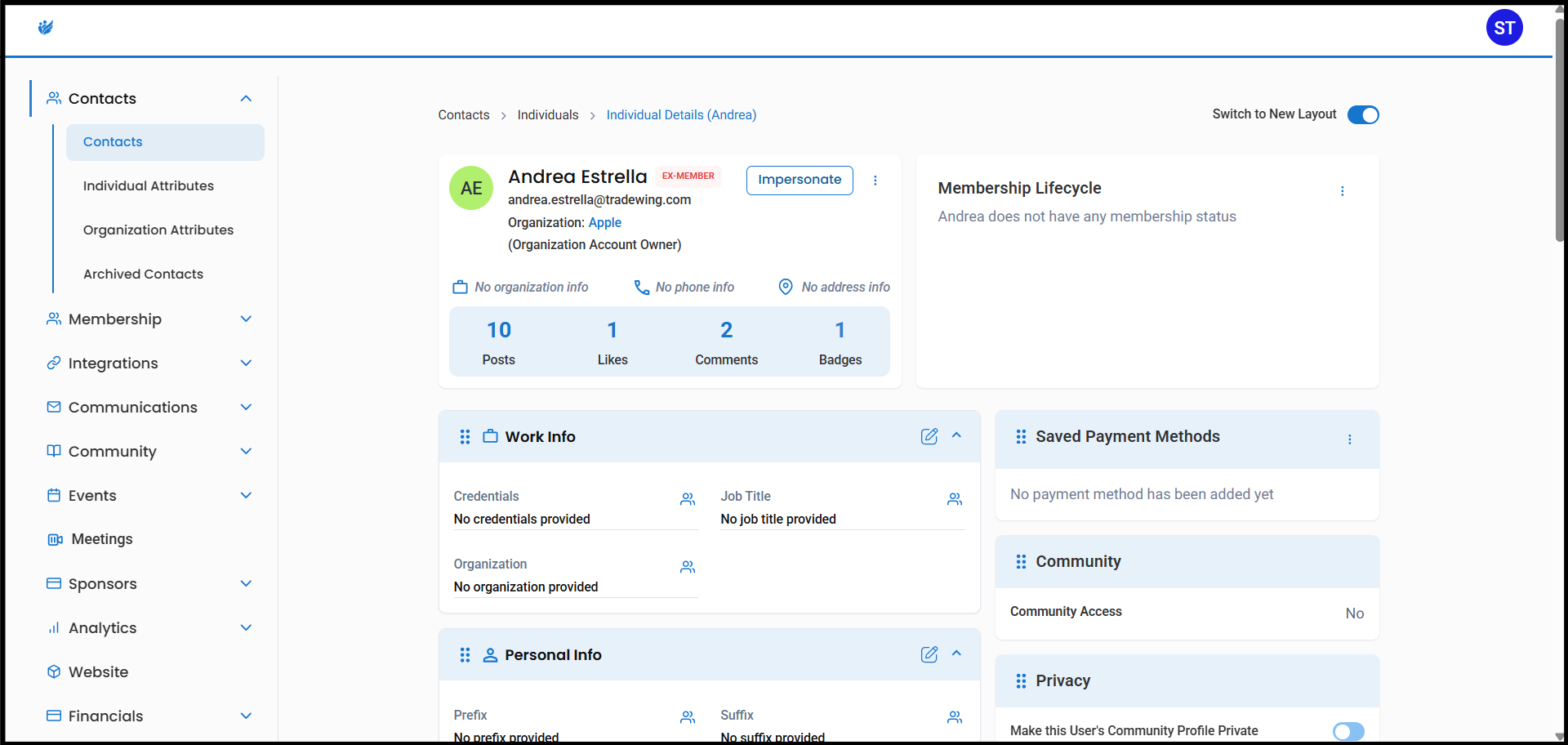Click the Credentials visibility people icon
1568x745 pixels.
point(688,499)
